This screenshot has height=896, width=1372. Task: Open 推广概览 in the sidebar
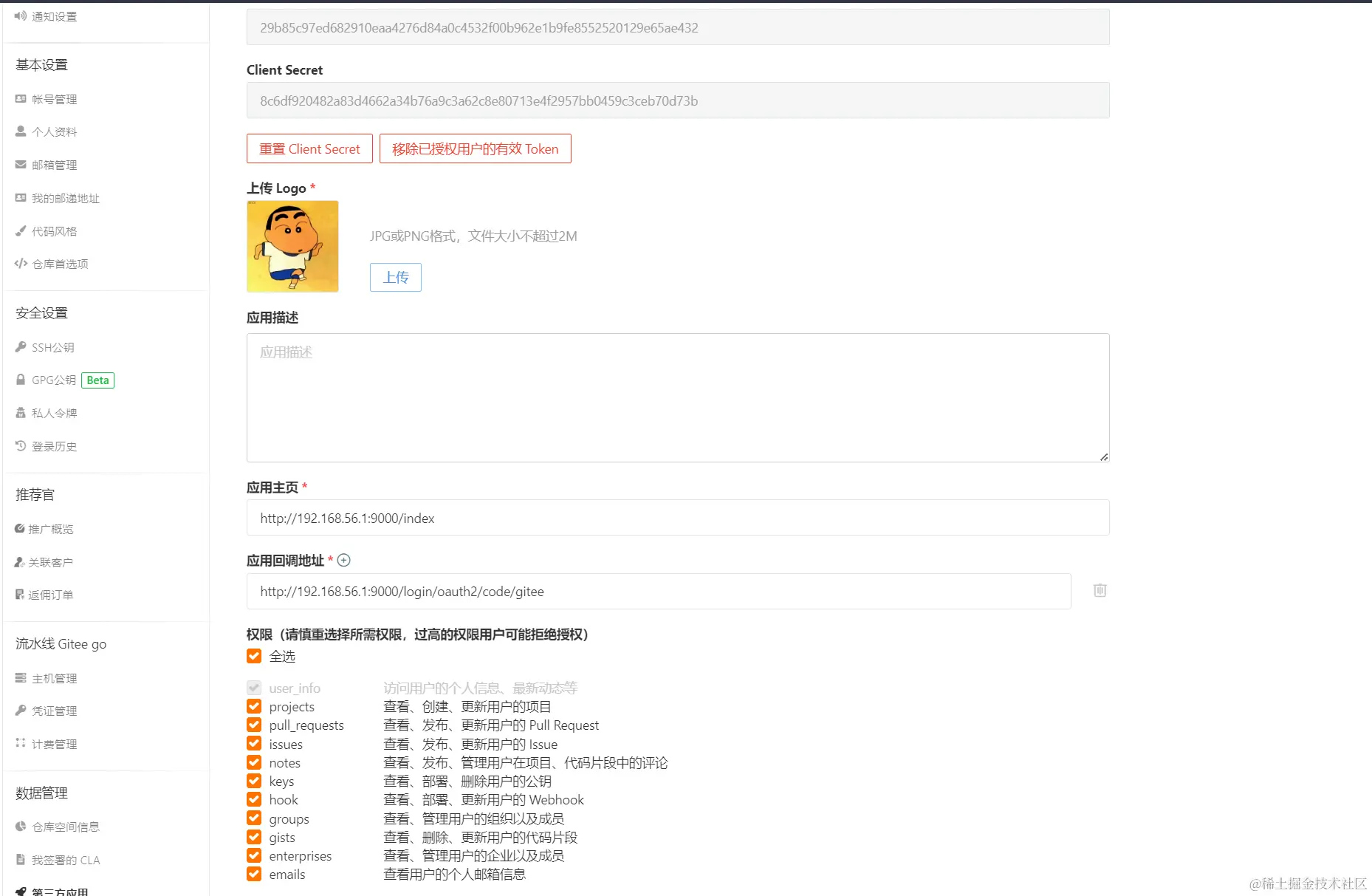coord(51,528)
